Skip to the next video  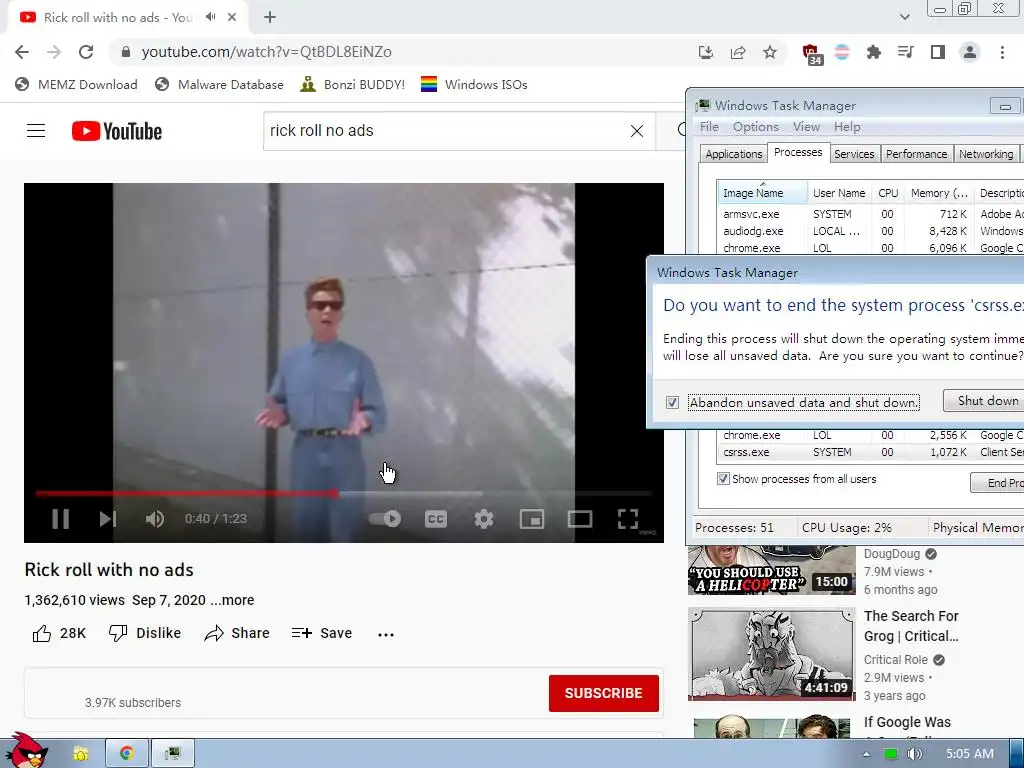(108, 519)
